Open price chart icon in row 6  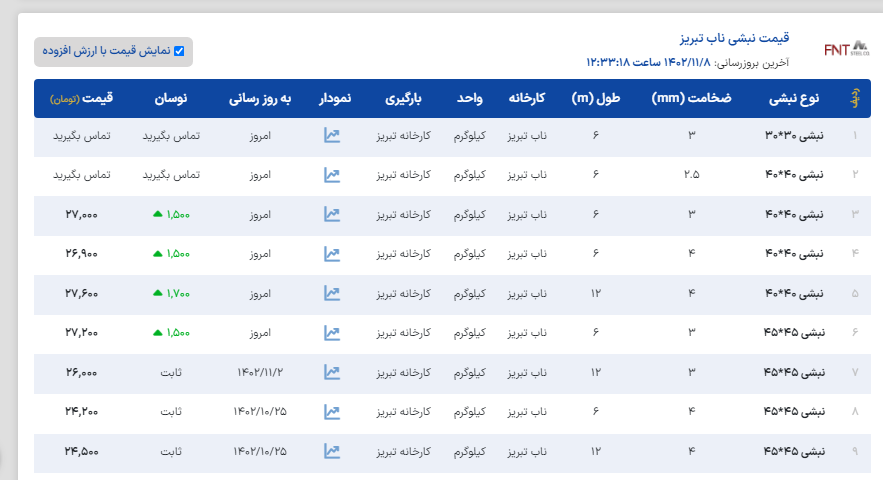pos(332,333)
